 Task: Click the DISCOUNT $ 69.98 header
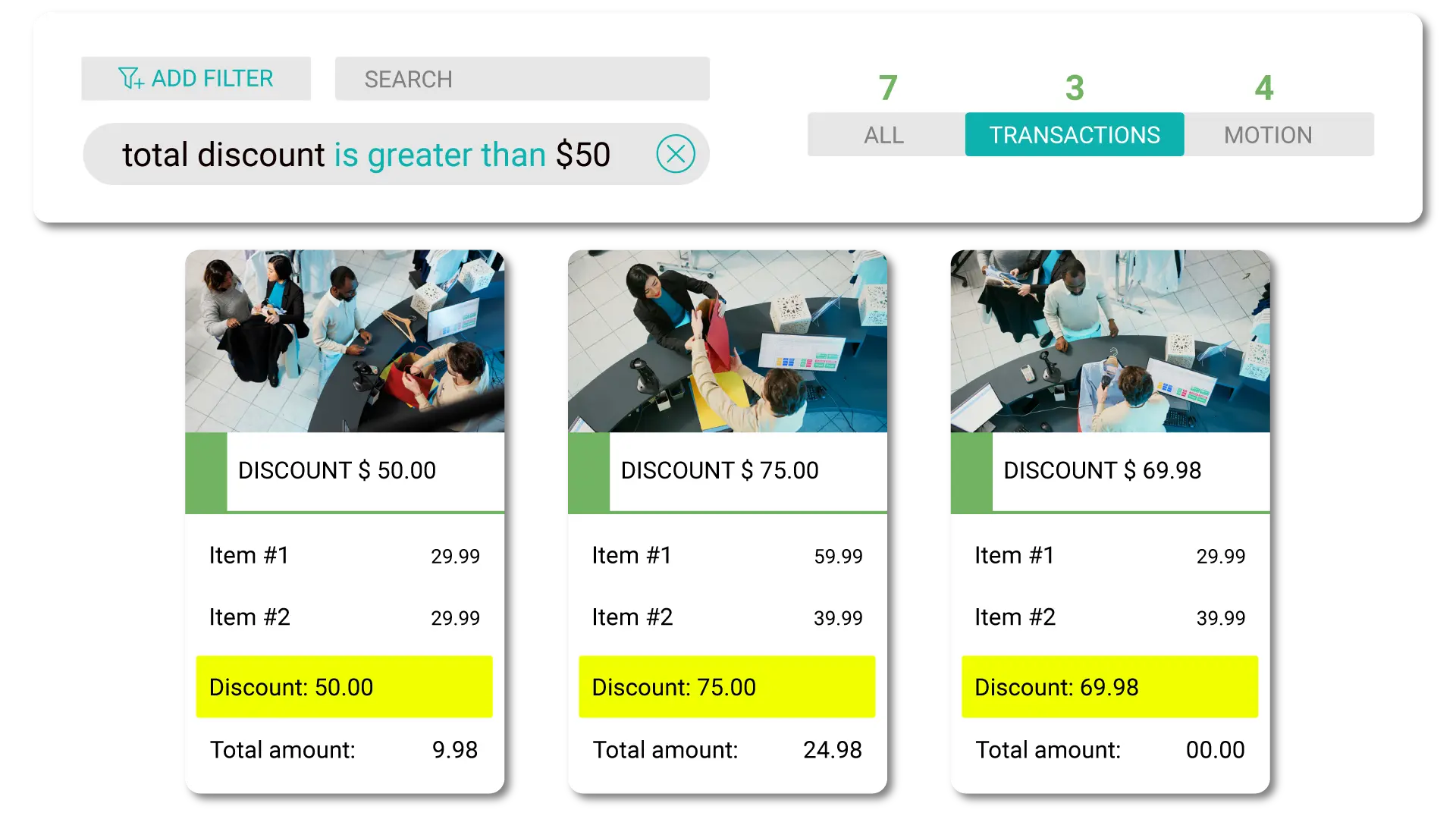[x=1102, y=470]
